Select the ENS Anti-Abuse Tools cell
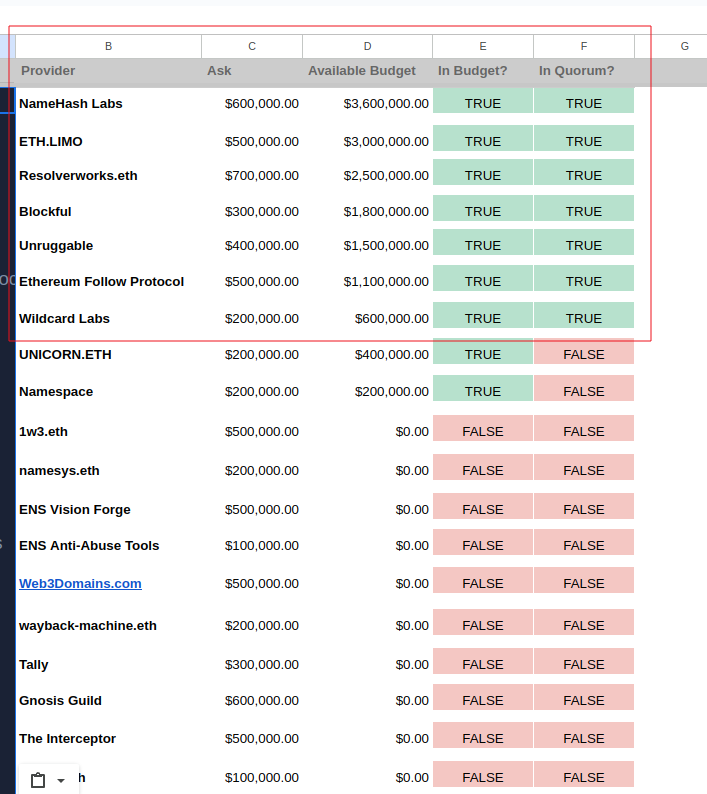This screenshot has height=794, width=707. pyautogui.click(x=89, y=545)
